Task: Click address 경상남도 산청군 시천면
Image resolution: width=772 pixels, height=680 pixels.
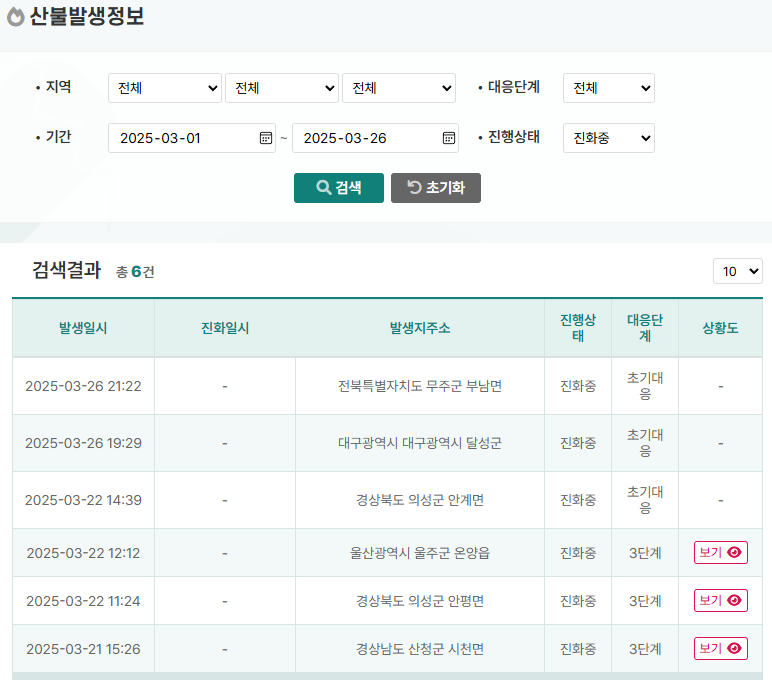Action: [420, 649]
